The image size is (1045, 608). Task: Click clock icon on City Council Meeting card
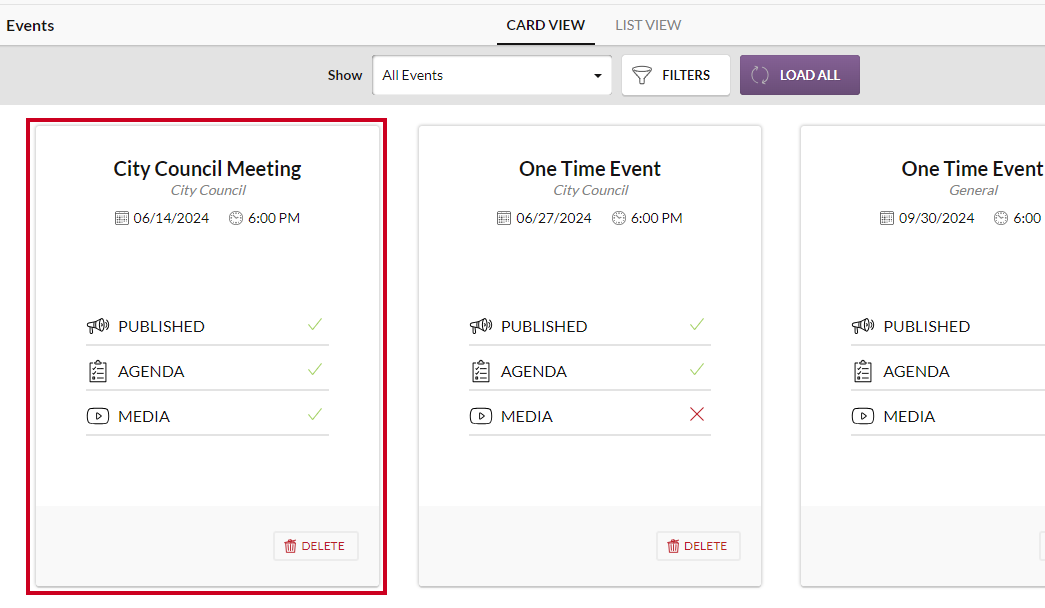(x=236, y=218)
